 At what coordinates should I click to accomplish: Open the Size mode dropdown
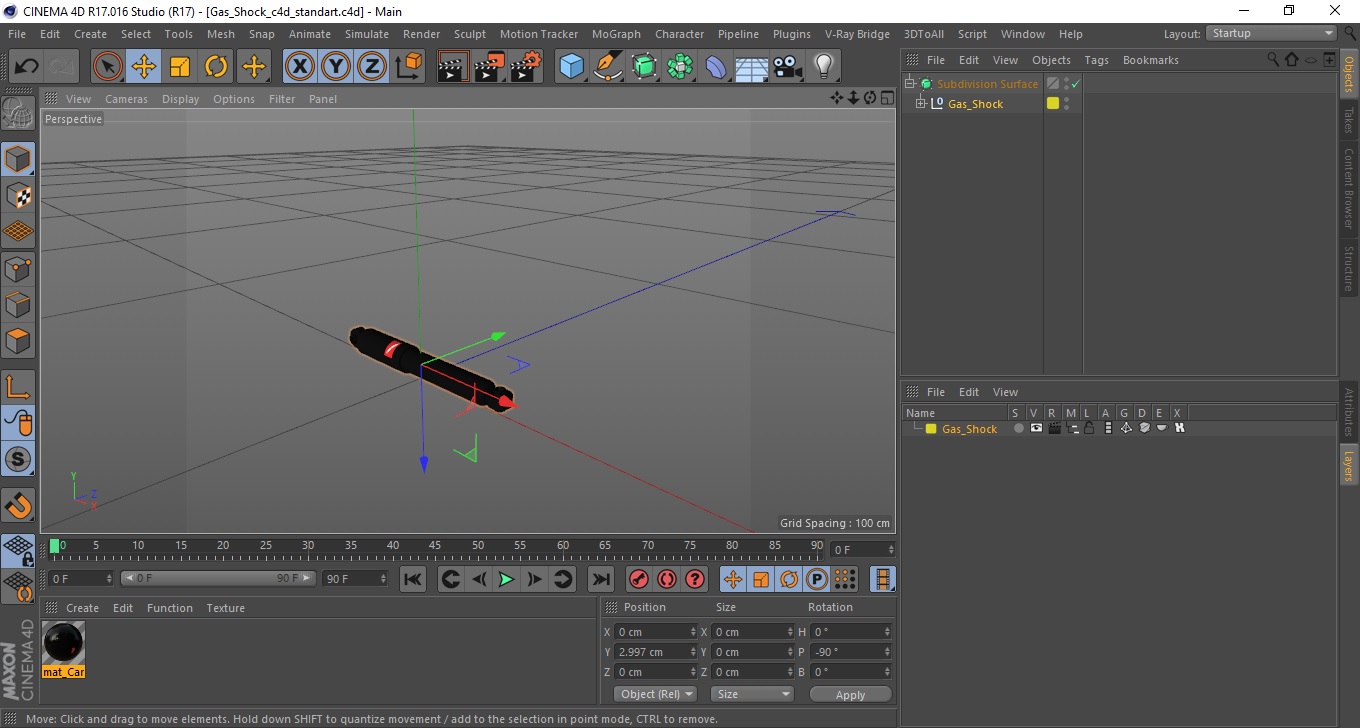coord(752,694)
